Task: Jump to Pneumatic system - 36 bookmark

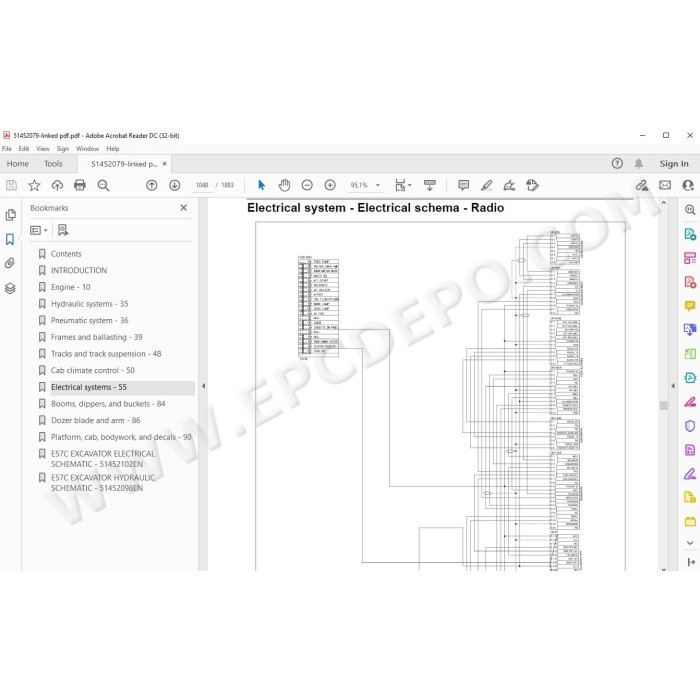Action: (x=89, y=320)
